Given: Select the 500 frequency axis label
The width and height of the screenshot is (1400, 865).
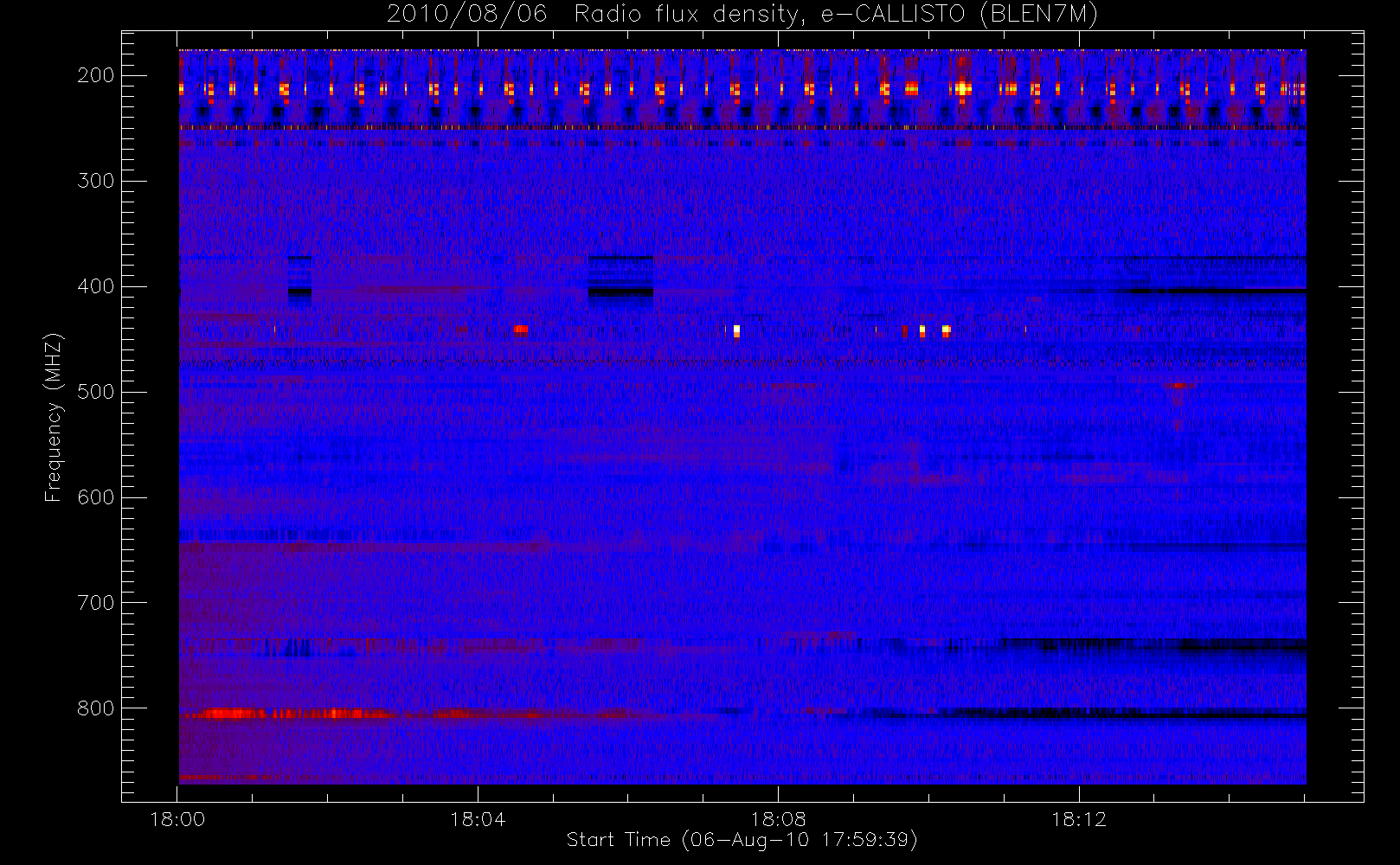Looking at the screenshot, I should [x=95, y=392].
